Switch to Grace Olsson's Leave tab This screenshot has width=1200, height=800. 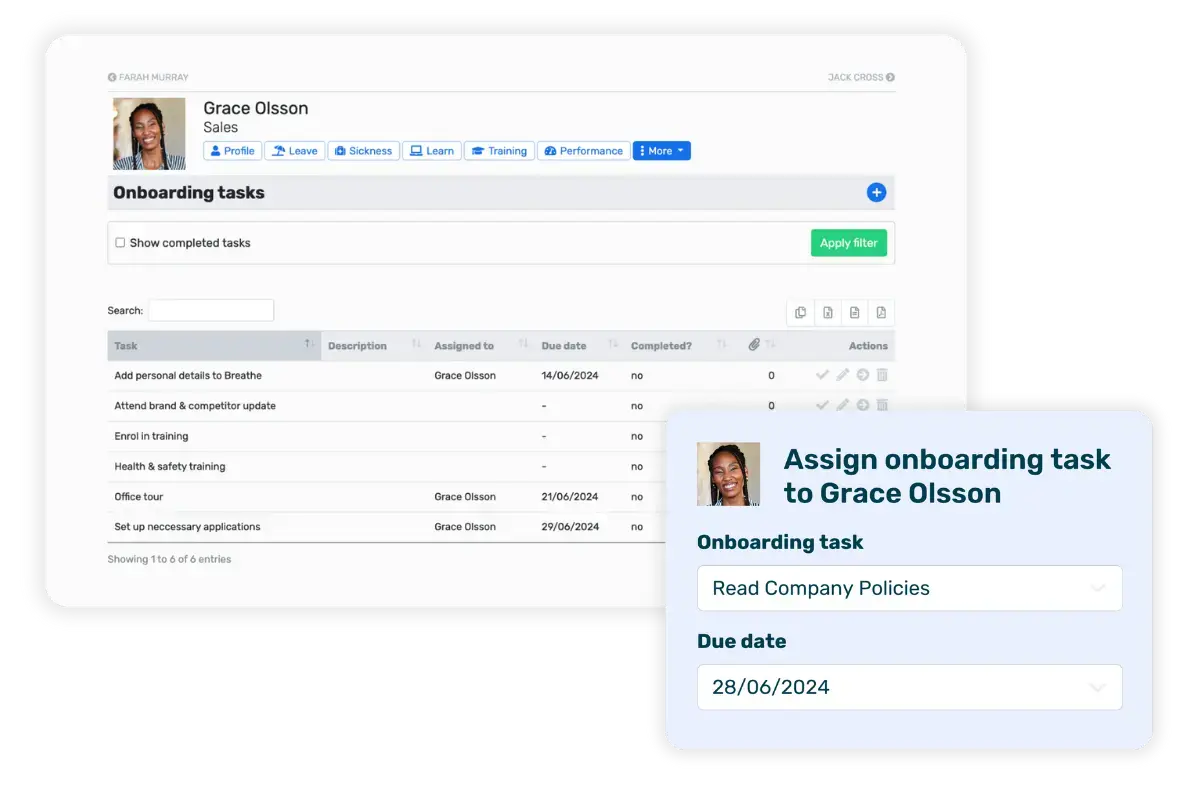pos(295,150)
